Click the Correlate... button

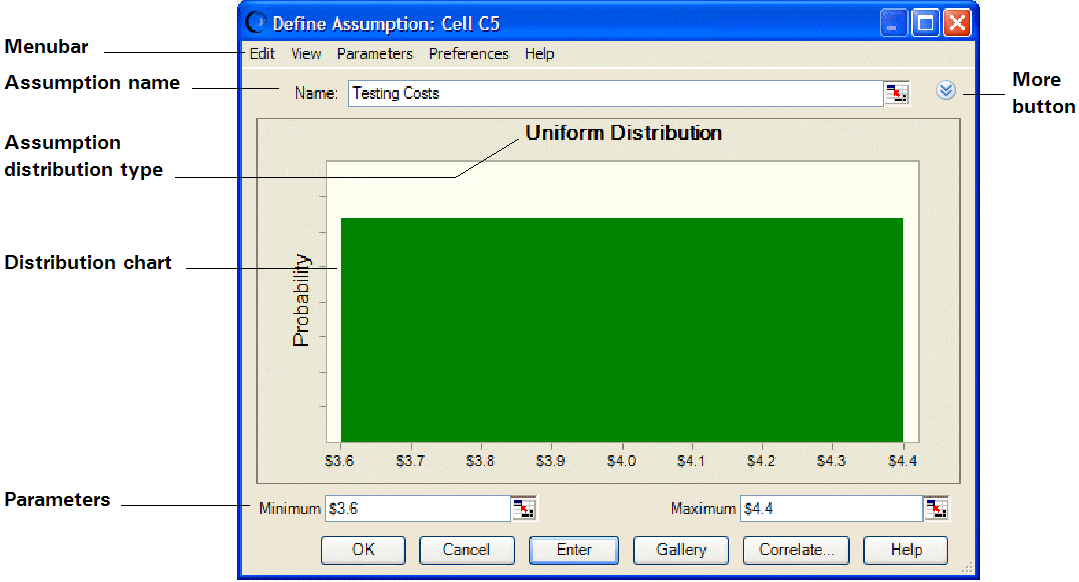pyautogui.click(x=796, y=550)
